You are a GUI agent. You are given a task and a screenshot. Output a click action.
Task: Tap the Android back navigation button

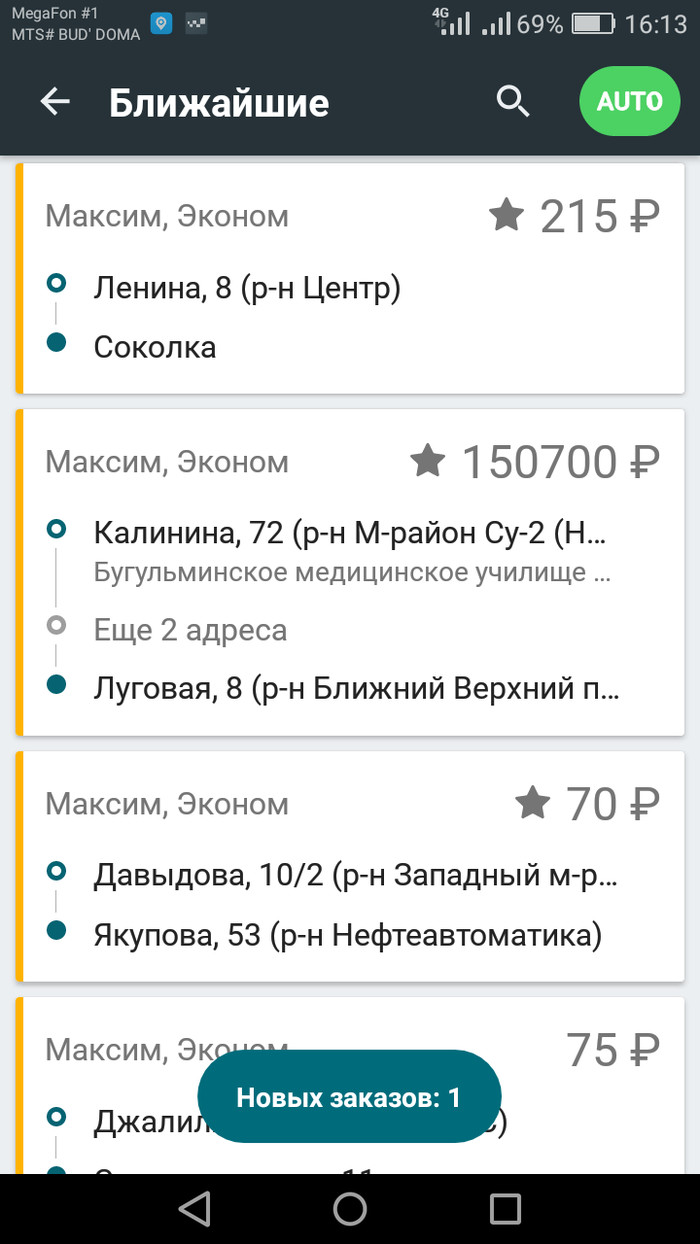(x=194, y=1208)
